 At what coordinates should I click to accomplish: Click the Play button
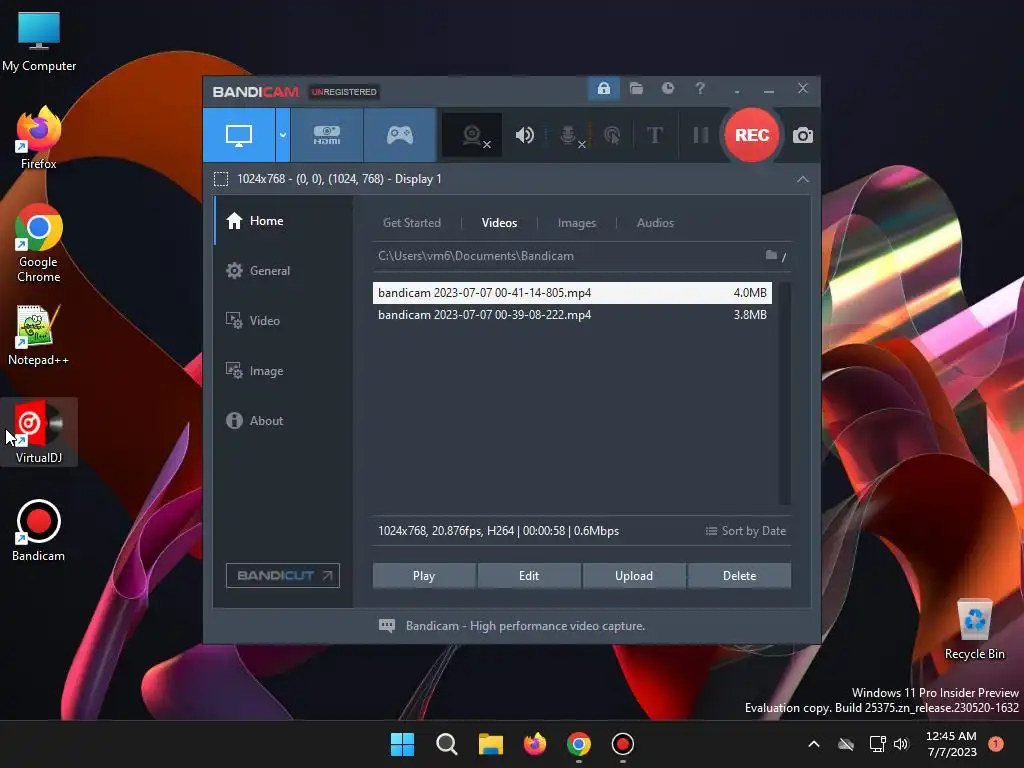pyautogui.click(x=424, y=575)
